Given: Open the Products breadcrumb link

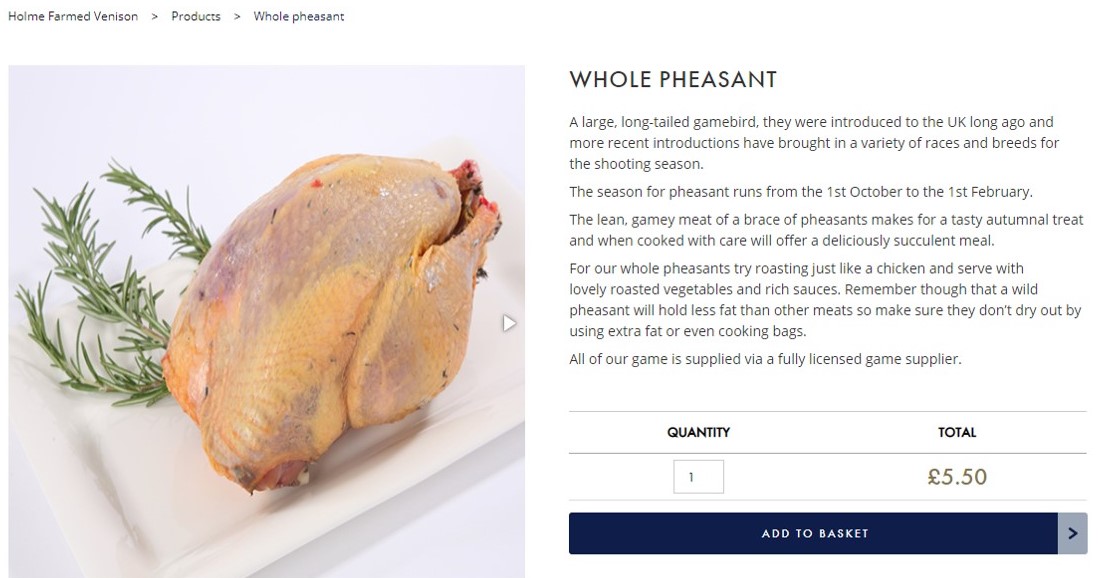Looking at the screenshot, I should click(x=196, y=17).
